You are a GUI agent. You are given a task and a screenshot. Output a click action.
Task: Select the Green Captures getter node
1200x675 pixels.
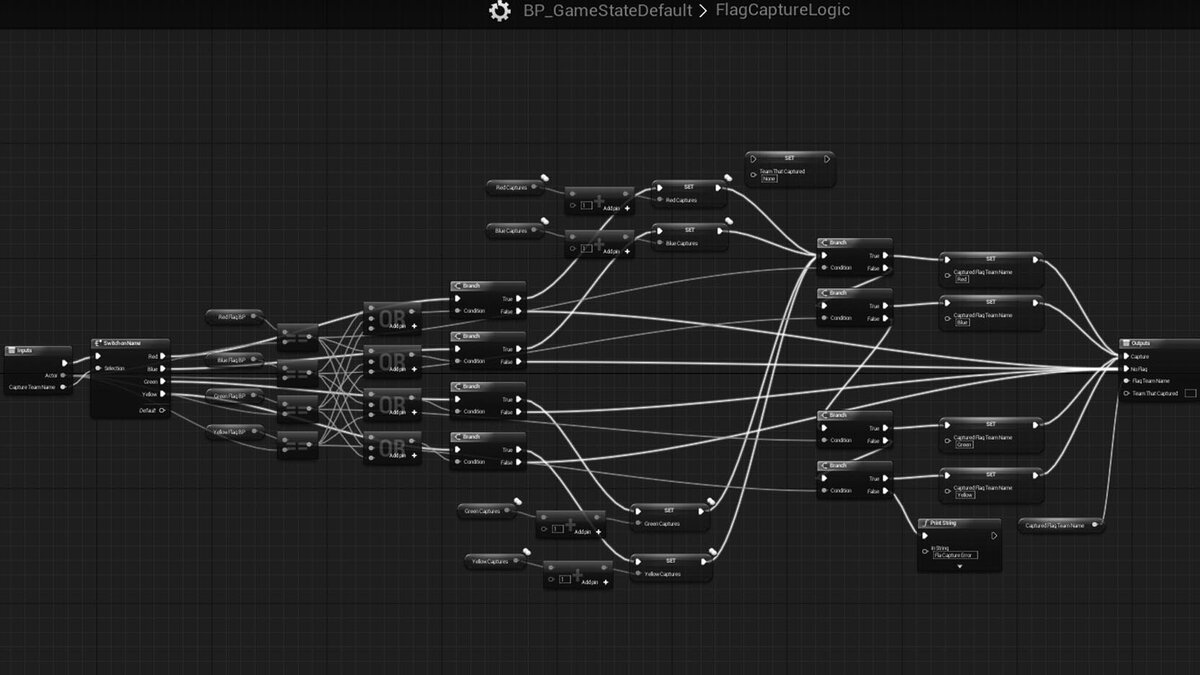tap(487, 510)
